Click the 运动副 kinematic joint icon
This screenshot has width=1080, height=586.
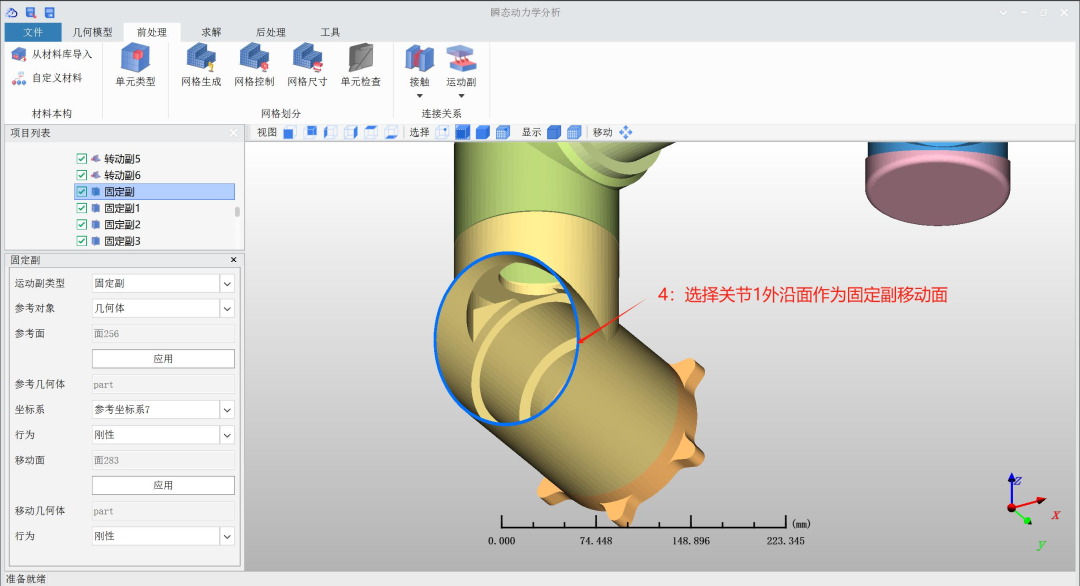coord(461,59)
